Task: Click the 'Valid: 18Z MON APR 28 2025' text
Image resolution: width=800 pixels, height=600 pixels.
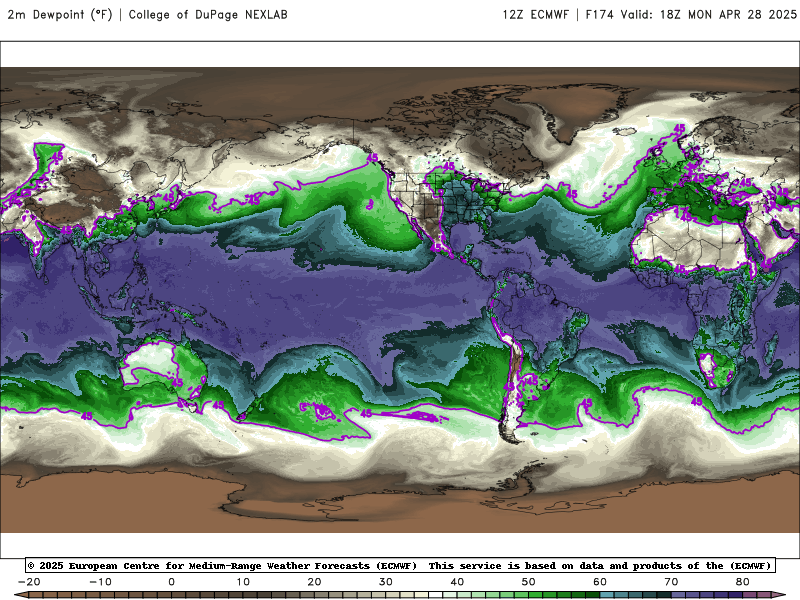Action: click(x=708, y=14)
